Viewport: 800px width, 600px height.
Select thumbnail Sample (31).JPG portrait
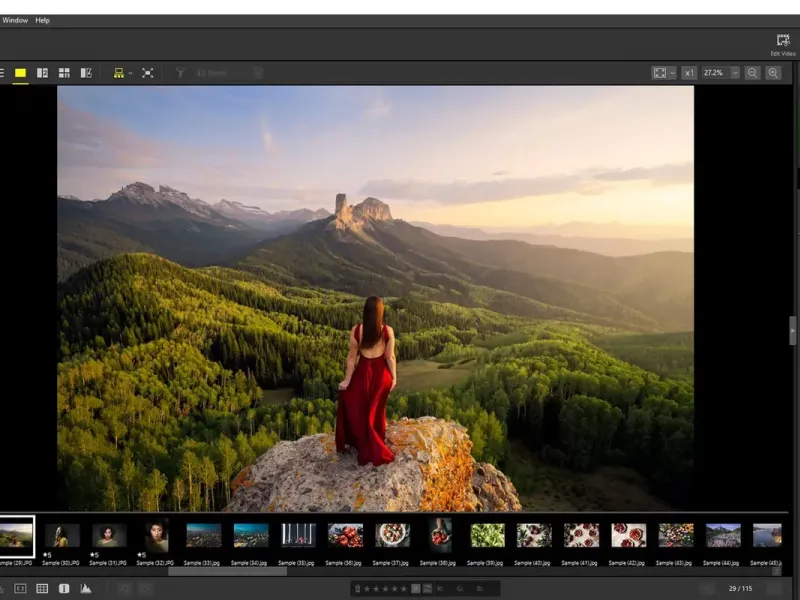pyautogui.click(x=110, y=536)
